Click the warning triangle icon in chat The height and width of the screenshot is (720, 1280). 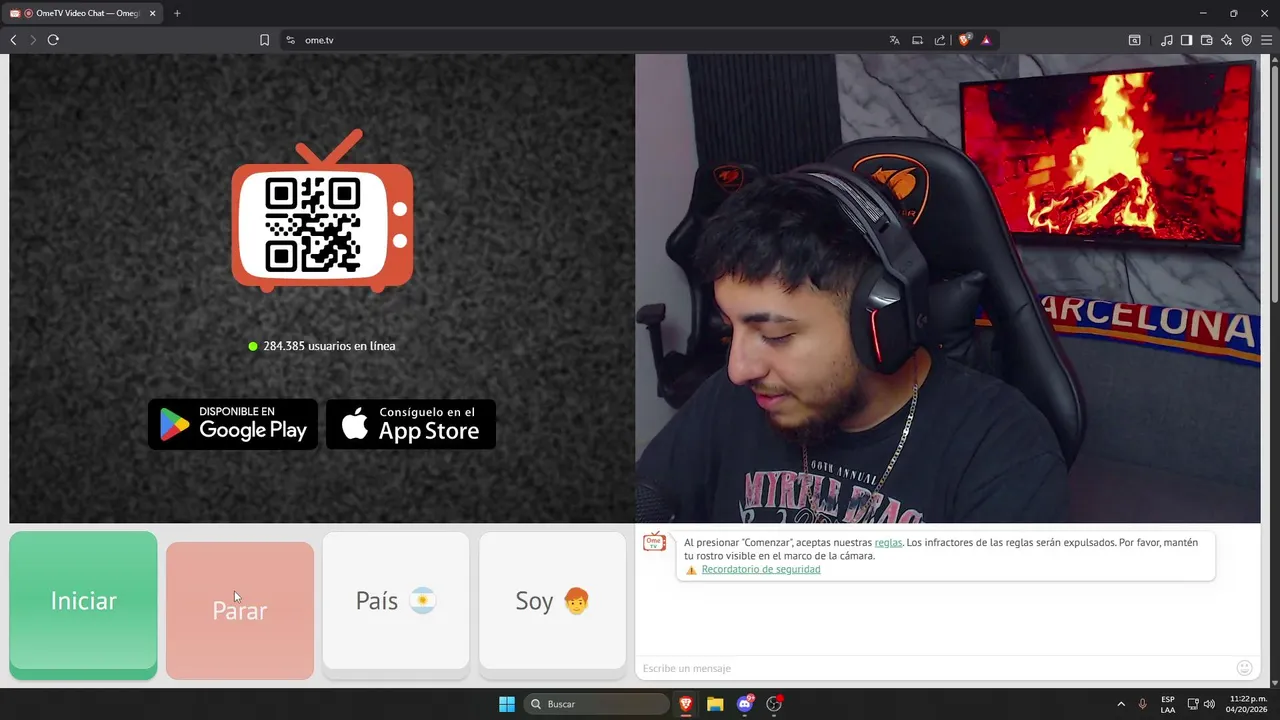click(x=691, y=570)
